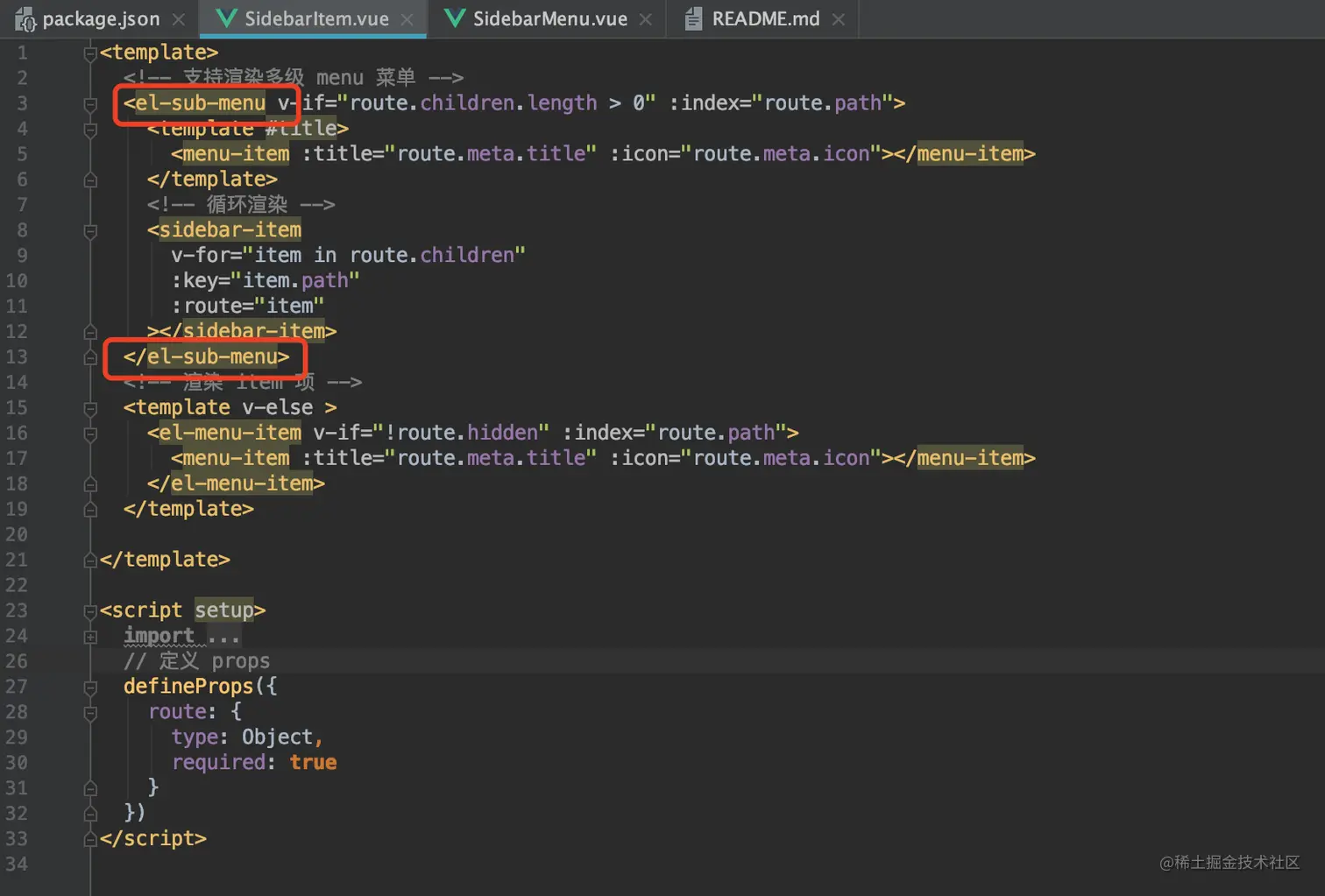
Task: Switch to the README.md tab
Action: [766, 18]
